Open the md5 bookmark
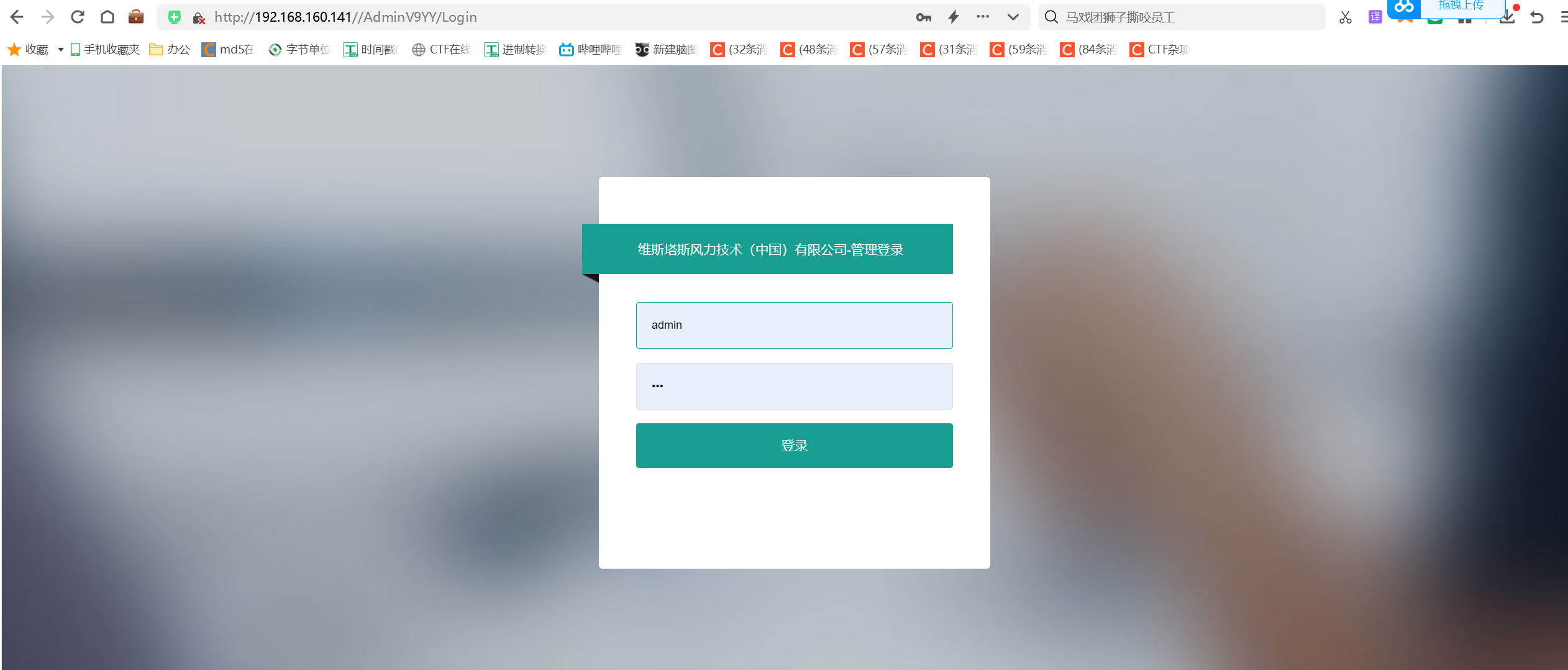 (228, 49)
